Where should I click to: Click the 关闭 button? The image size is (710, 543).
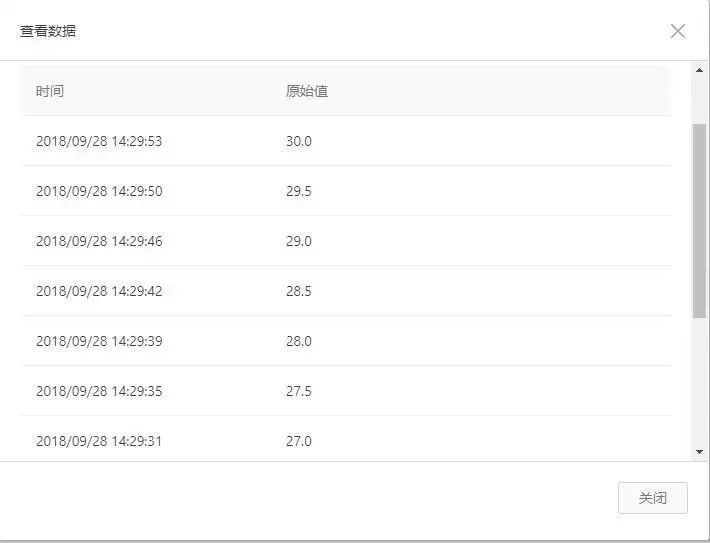coord(652,498)
